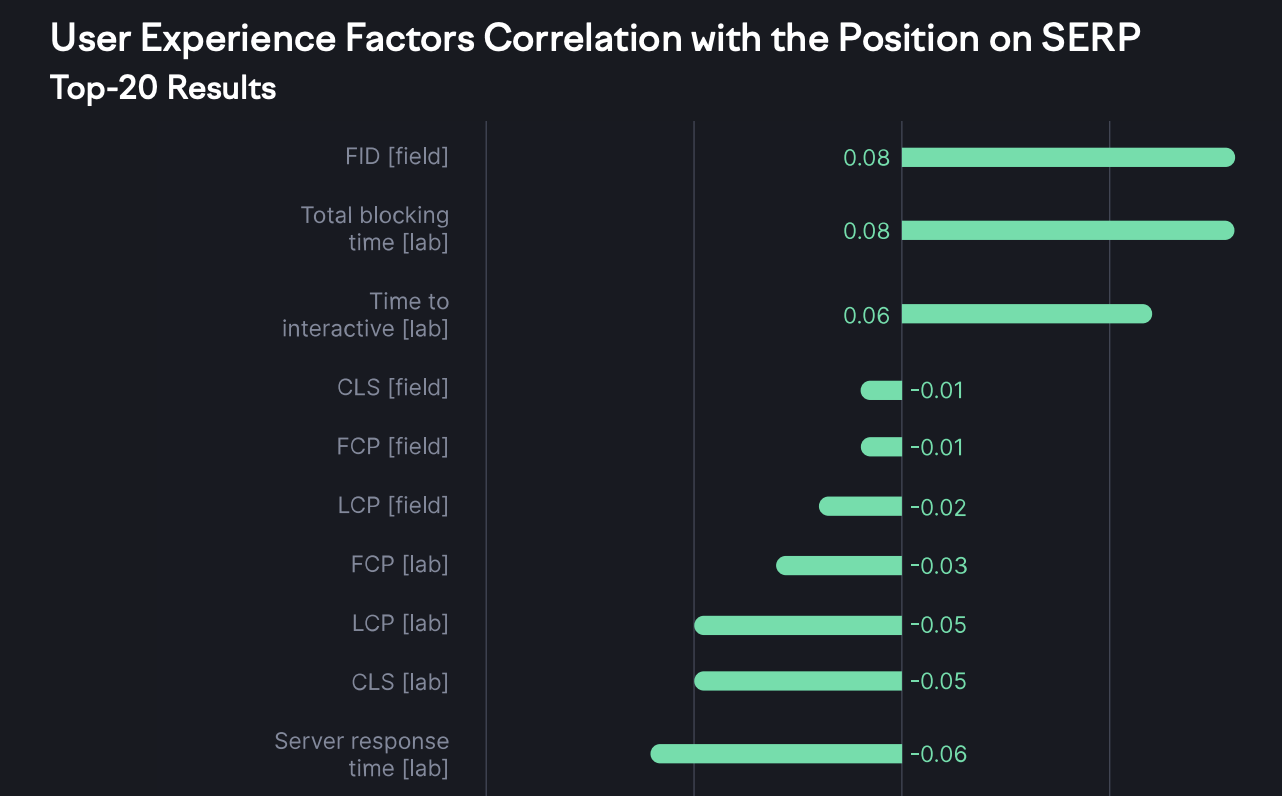Select the Total blocking time [lab] label
Image resolution: width=1282 pixels, height=796 pixels.
375,229
